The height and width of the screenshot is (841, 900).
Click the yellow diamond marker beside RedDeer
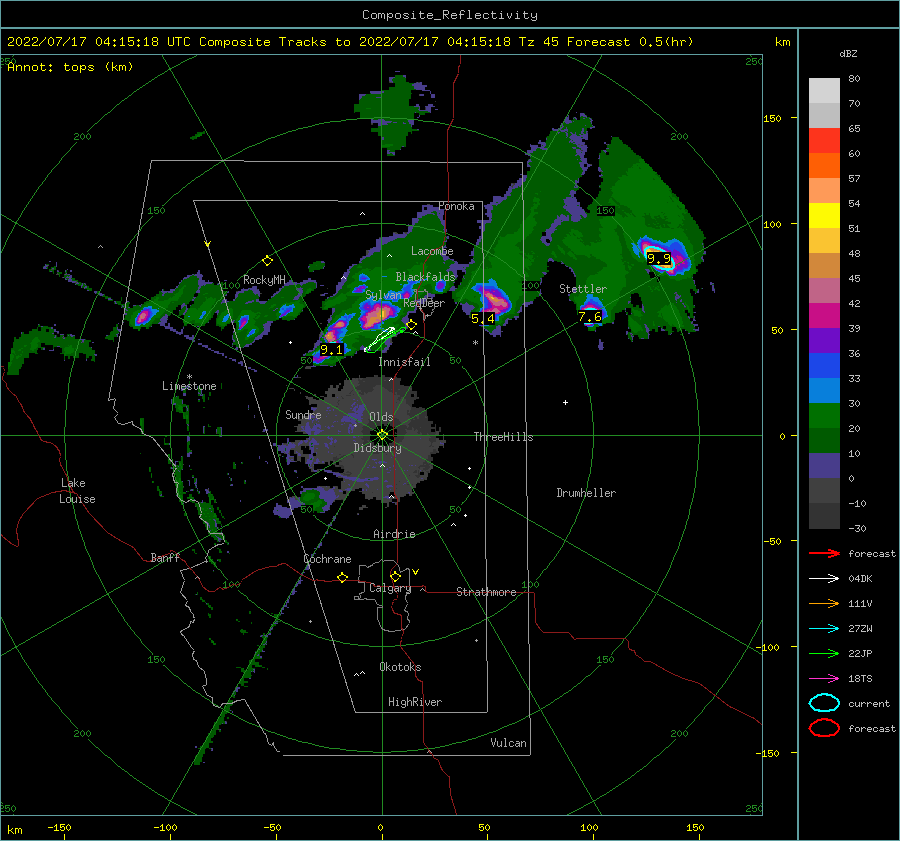point(412,325)
